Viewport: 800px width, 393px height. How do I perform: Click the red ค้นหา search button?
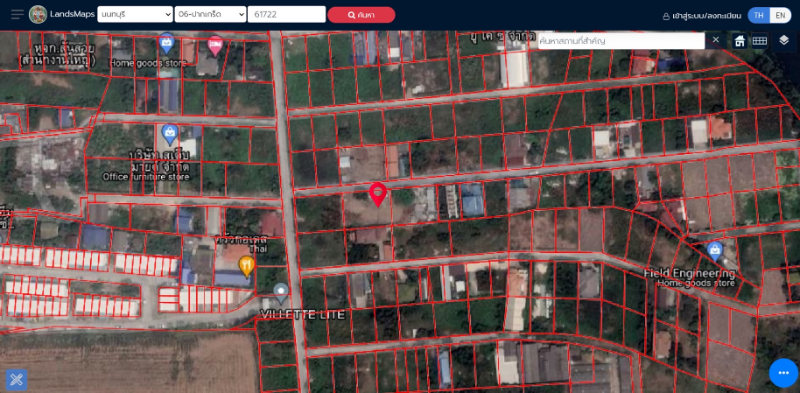coord(361,15)
